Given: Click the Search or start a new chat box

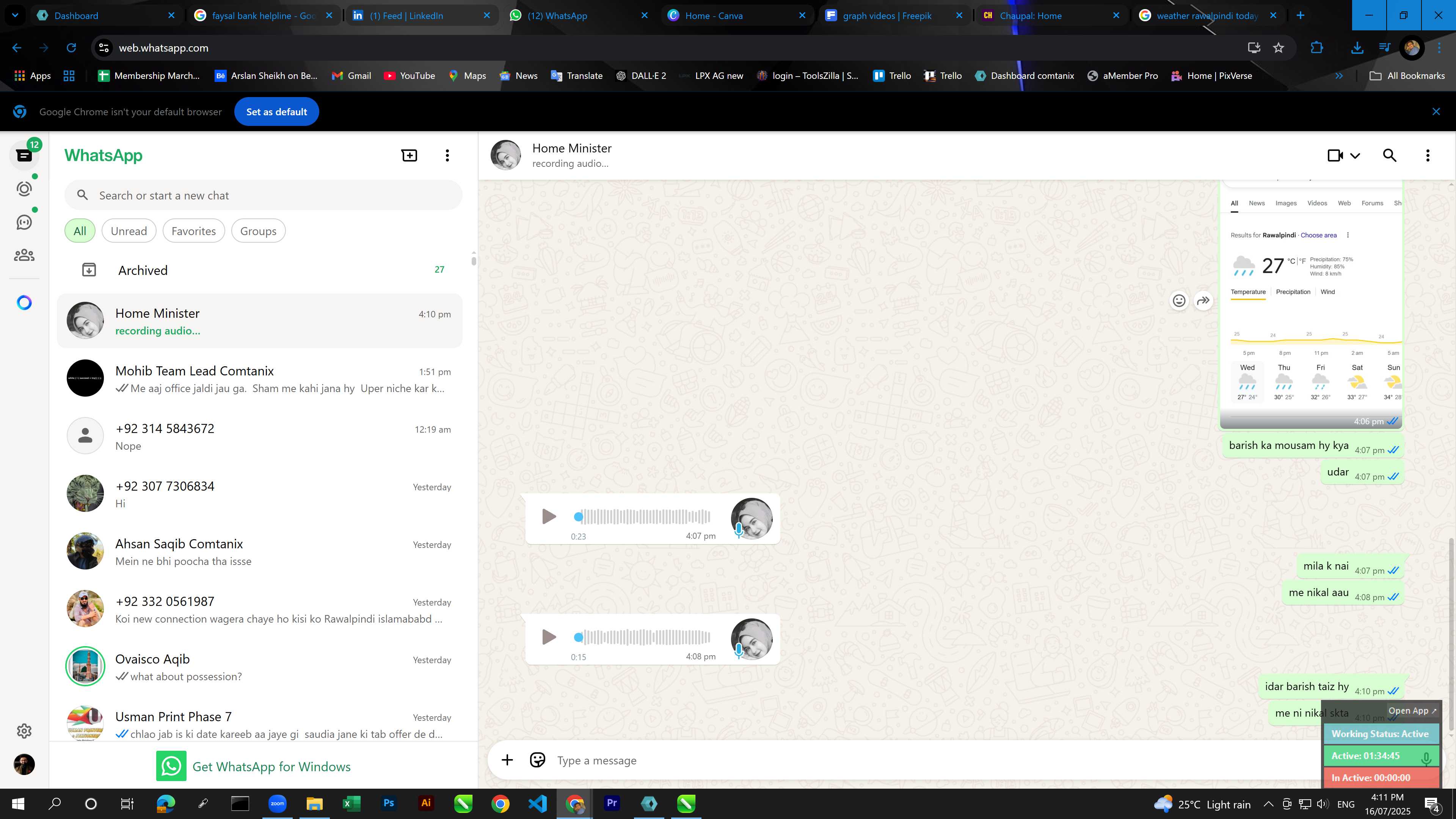Looking at the screenshot, I should (x=264, y=196).
